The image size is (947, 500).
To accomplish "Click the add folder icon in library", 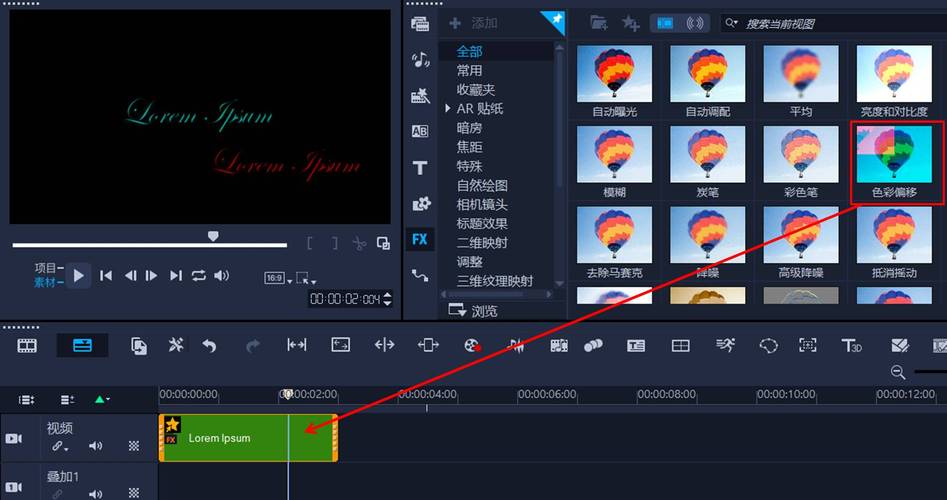I will [x=599, y=23].
